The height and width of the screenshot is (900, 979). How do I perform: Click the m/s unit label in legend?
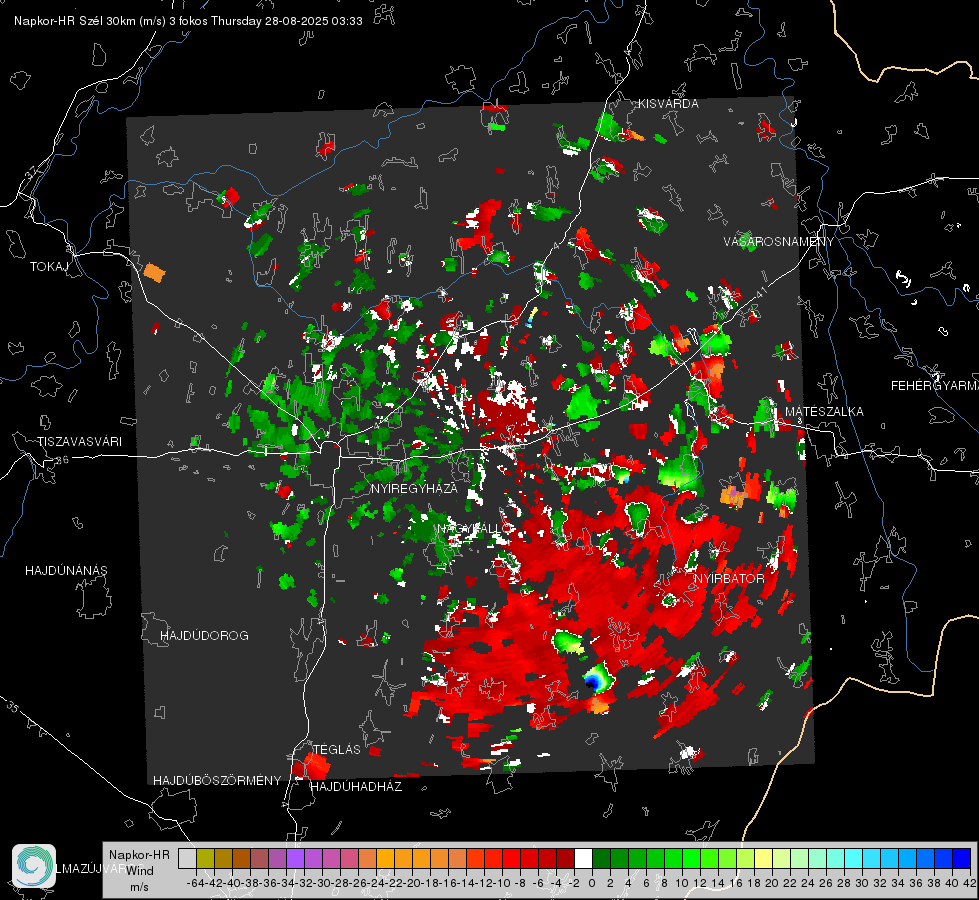[x=139, y=887]
